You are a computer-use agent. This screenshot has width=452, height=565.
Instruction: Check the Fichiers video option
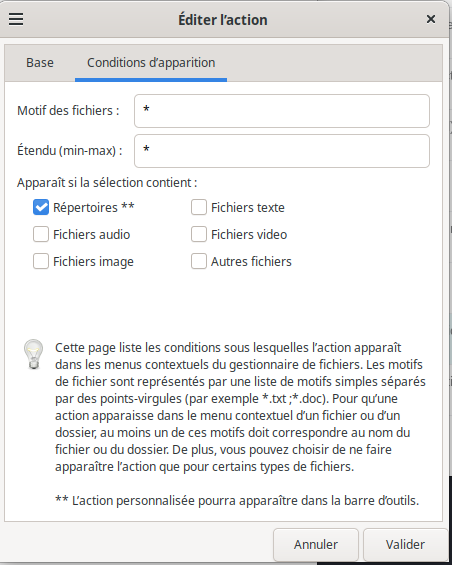point(199,234)
